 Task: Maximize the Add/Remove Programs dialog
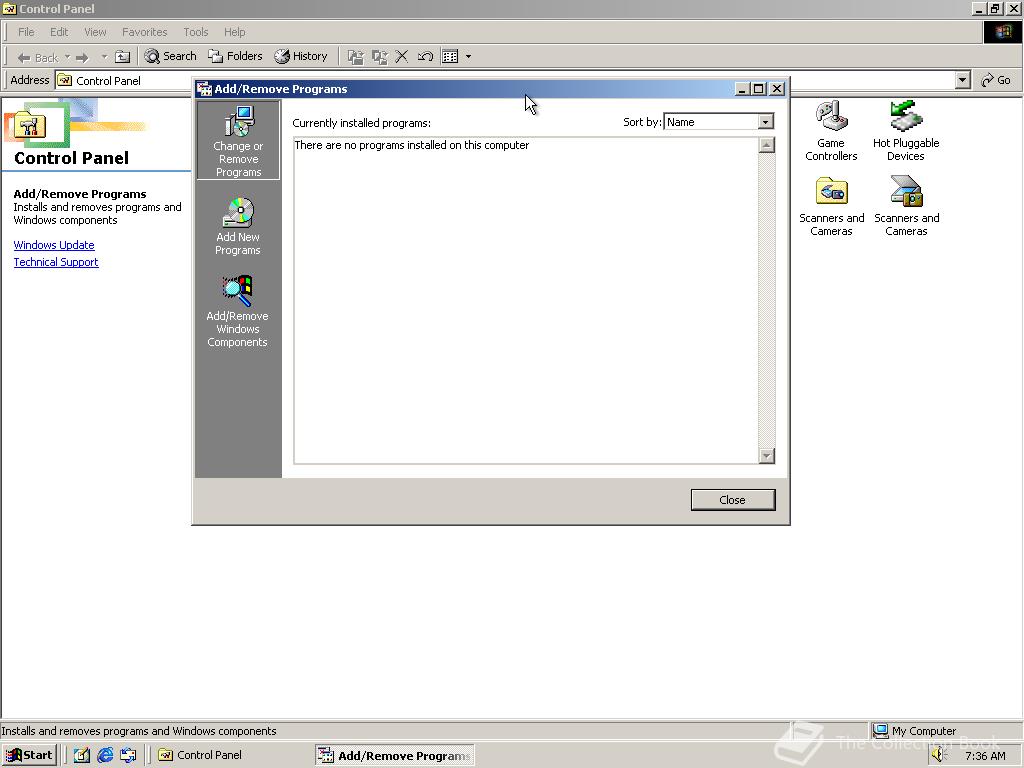click(x=759, y=89)
